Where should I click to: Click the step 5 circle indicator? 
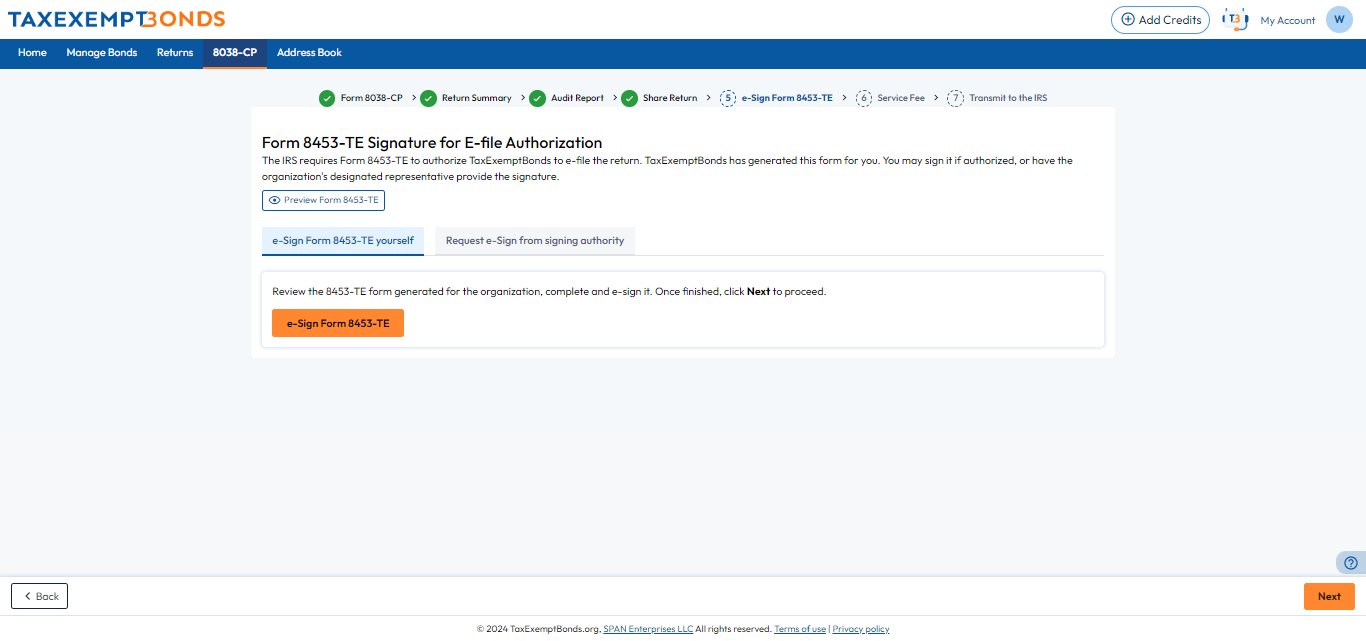[x=728, y=98]
